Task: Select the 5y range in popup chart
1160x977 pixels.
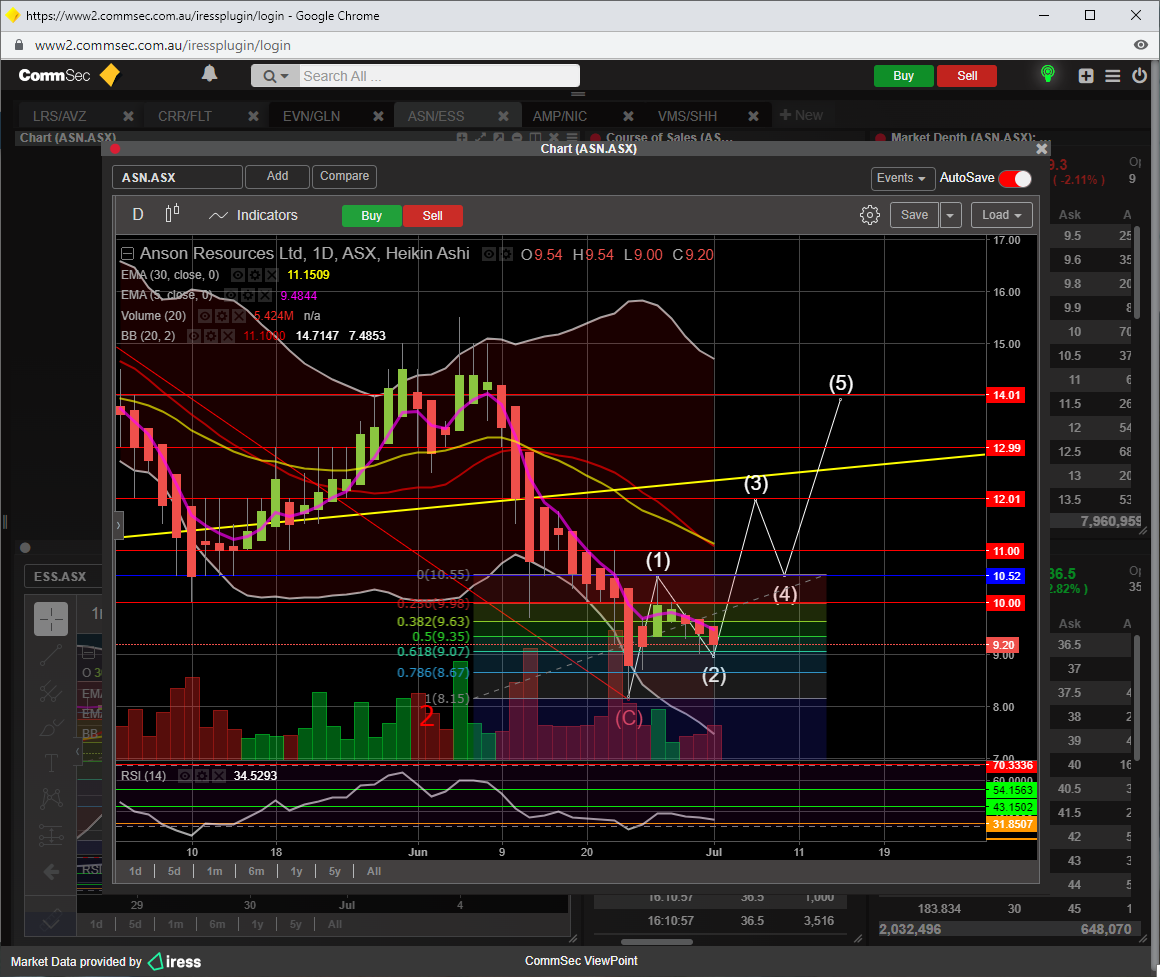Action: click(334, 871)
